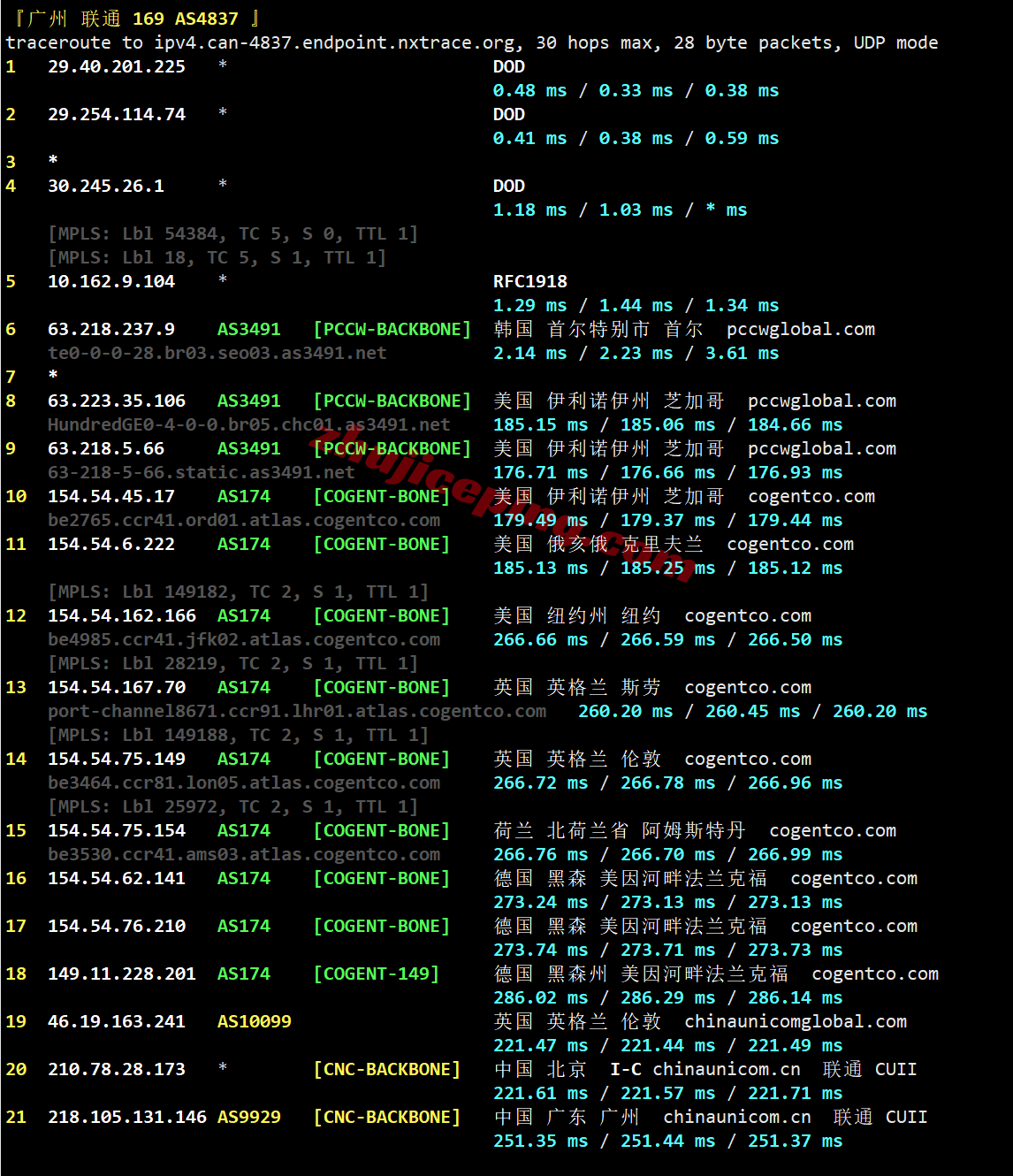Select IP address 154.54.162.166

122,615
